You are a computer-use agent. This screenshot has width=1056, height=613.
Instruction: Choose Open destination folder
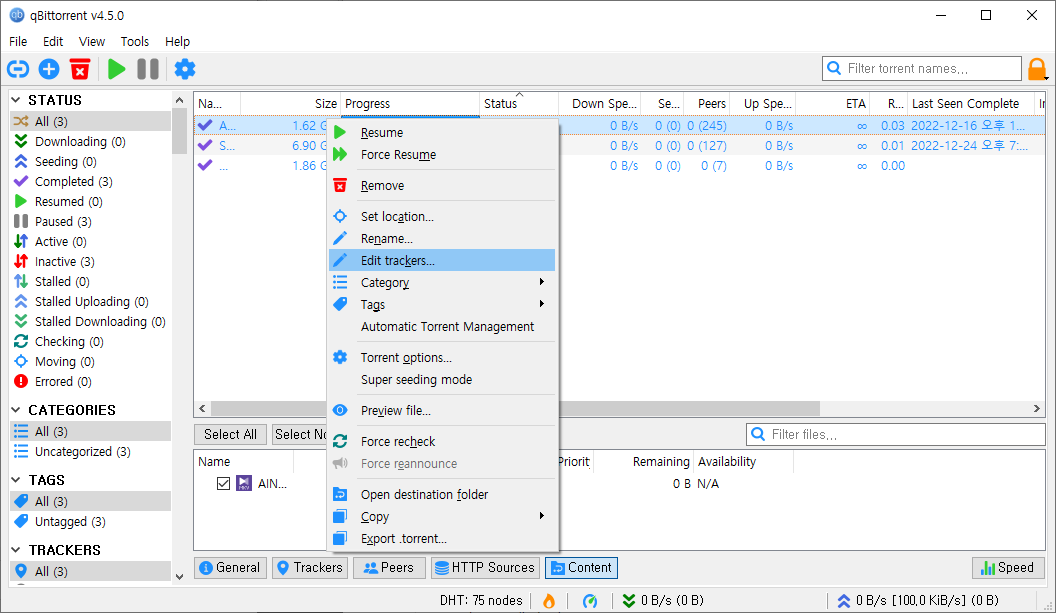(x=442, y=494)
